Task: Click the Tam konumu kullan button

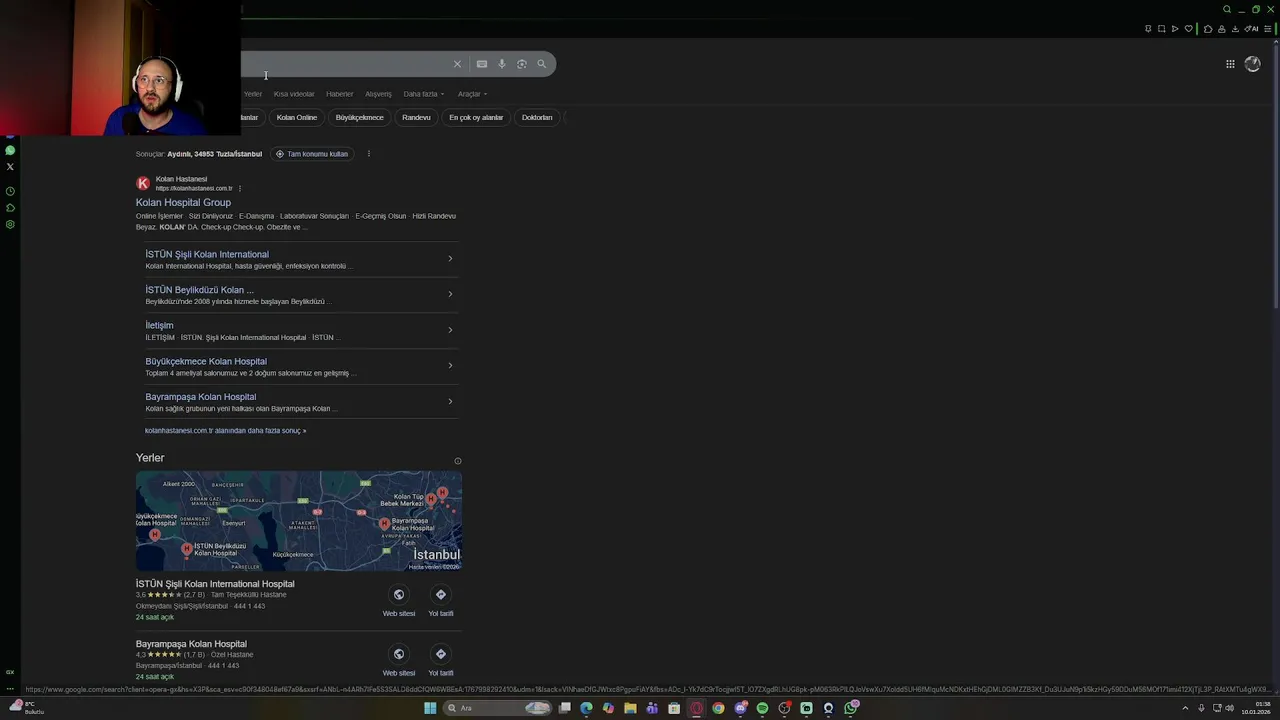Action: pos(312,154)
